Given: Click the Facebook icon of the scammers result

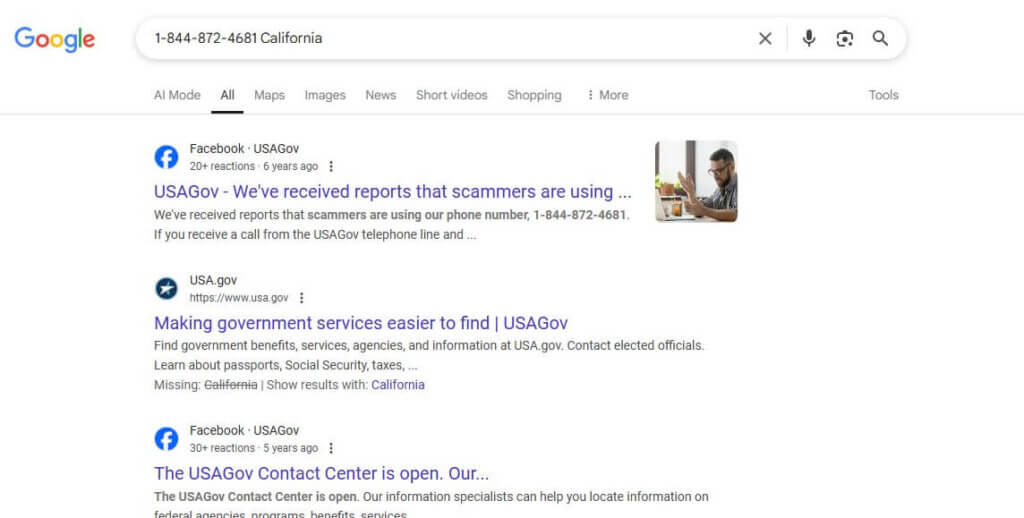Looking at the screenshot, I should point(166,157).
